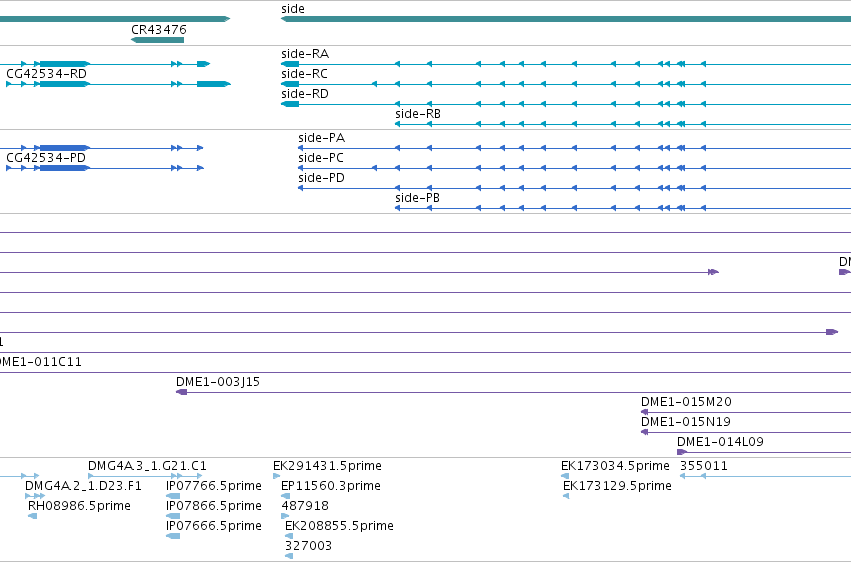This screenshot has width=851, height=562.
Task: Click the EK208855.5prime EST label
Action: coord(339,526)
